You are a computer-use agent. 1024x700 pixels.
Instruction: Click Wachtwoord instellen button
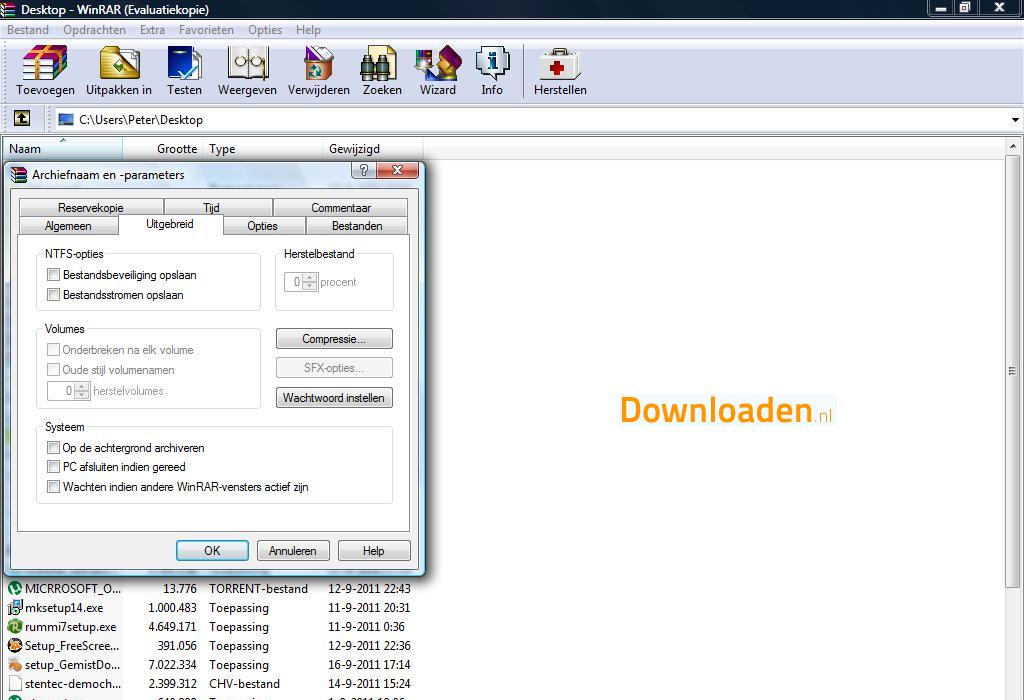point(334,398)
